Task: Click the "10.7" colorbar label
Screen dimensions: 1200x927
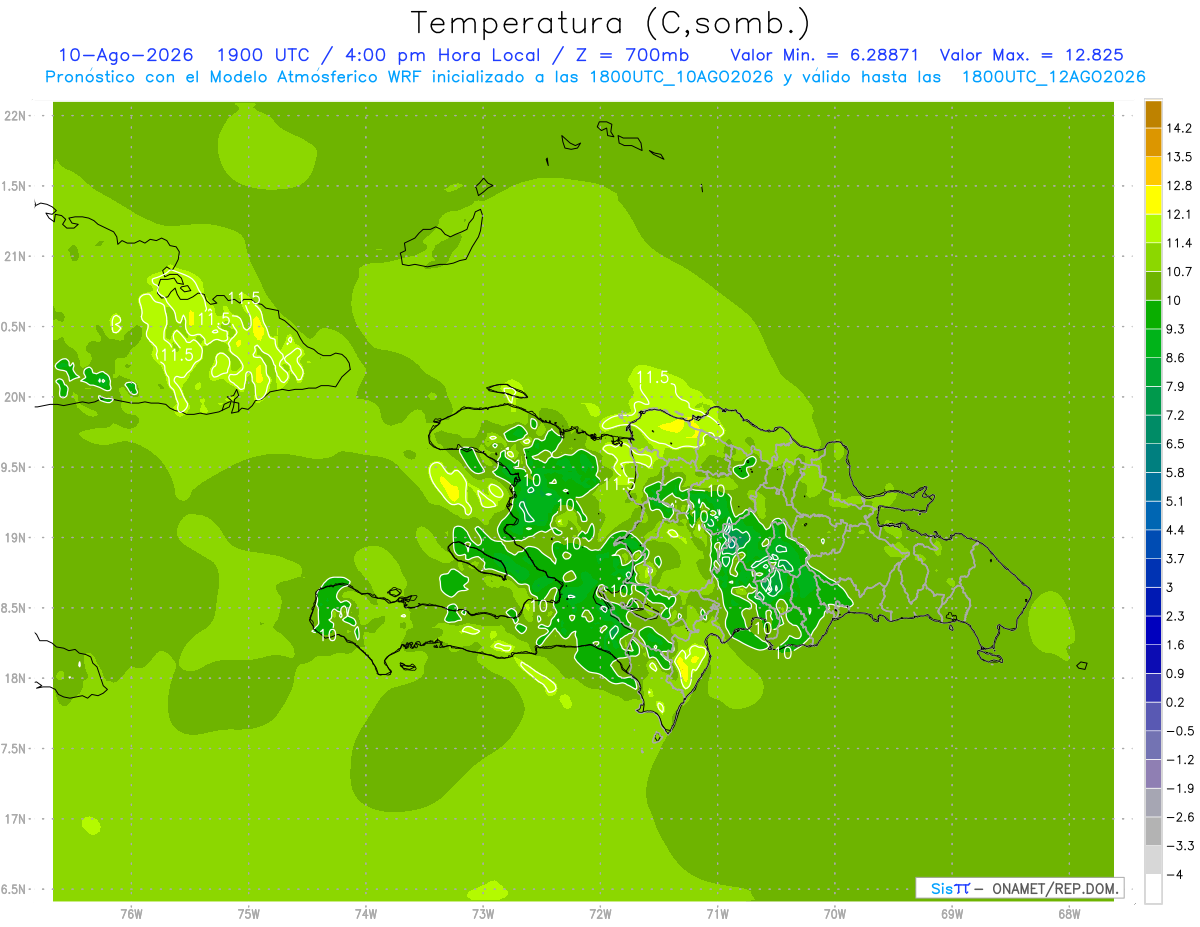Action: (1180, 272)
